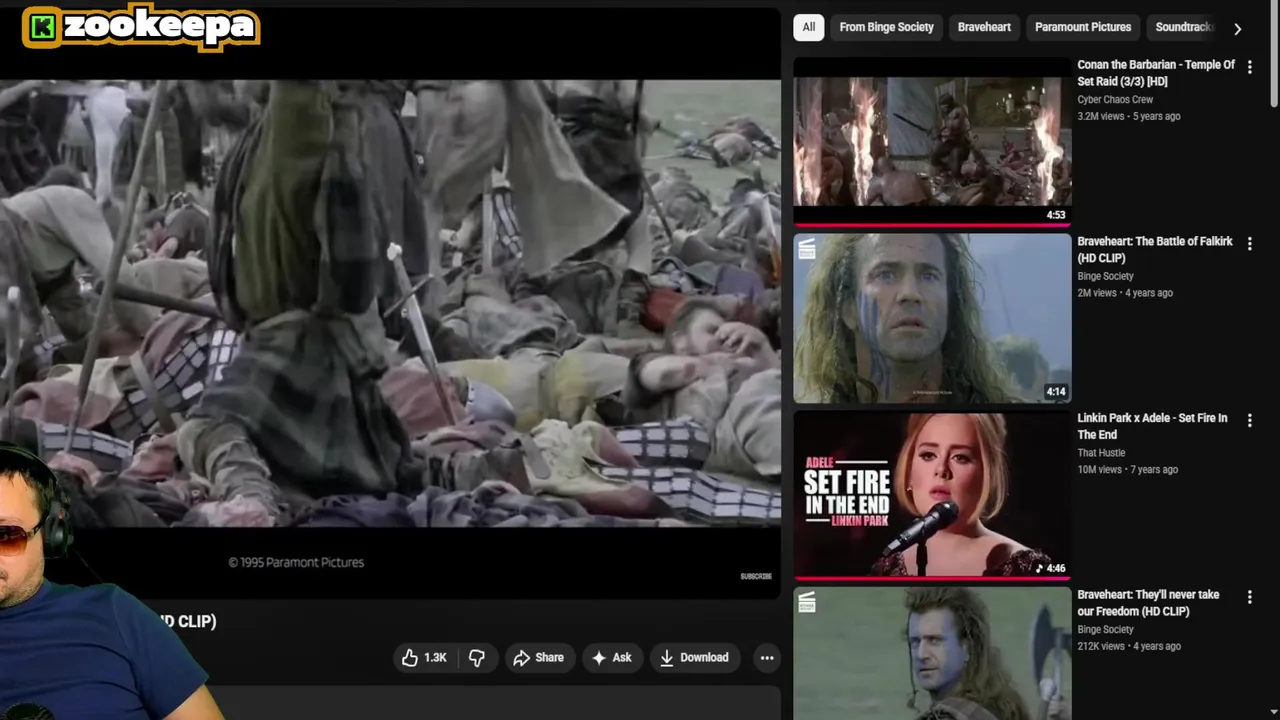Screen dimensions: 1280x720
Task: Click the '212K views • 4 years ago' text
Action: (1129, 646)
